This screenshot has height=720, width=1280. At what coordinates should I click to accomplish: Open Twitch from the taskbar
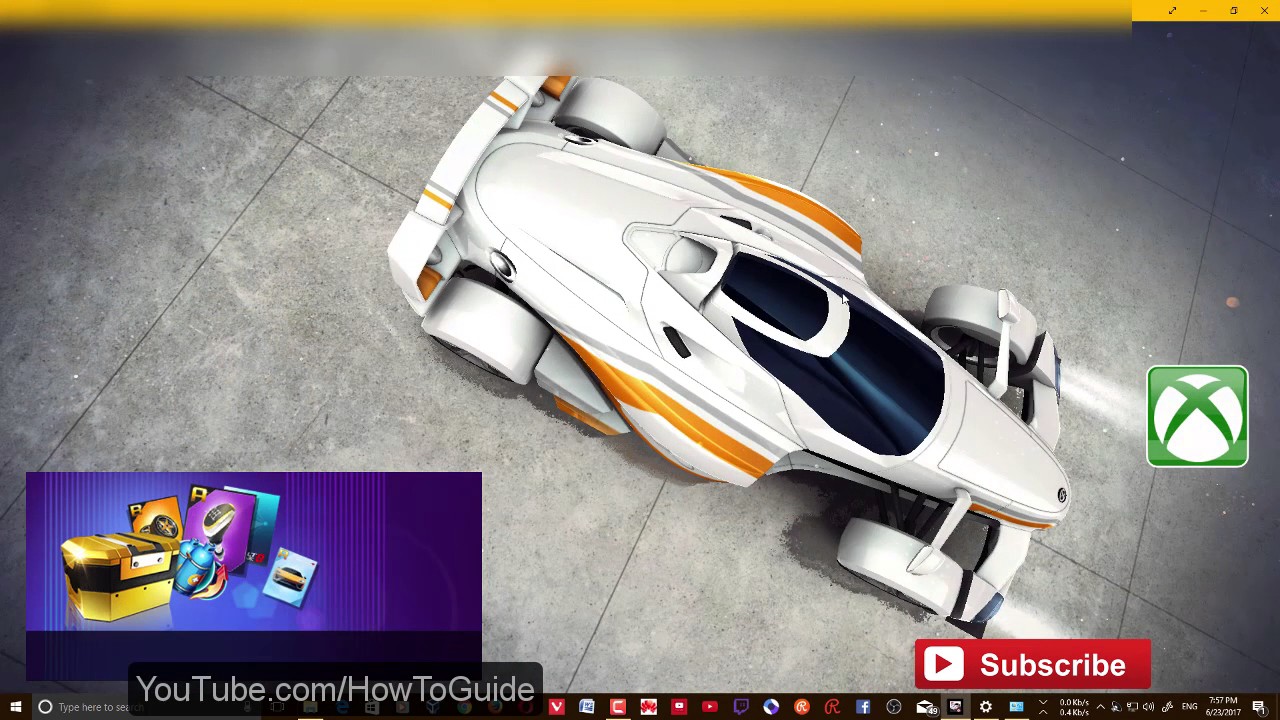pos(741,707)
